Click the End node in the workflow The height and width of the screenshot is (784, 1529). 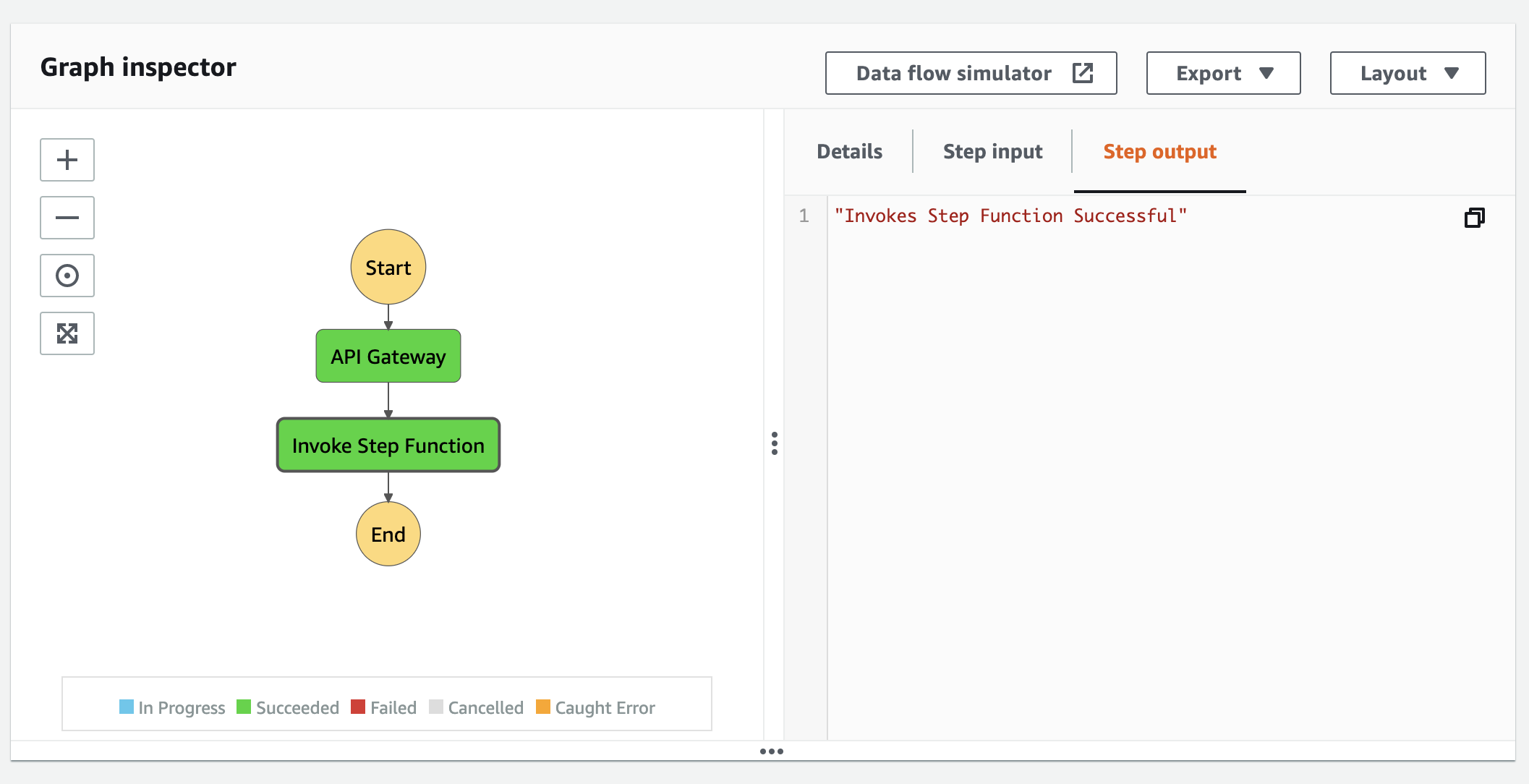[388, 534]
